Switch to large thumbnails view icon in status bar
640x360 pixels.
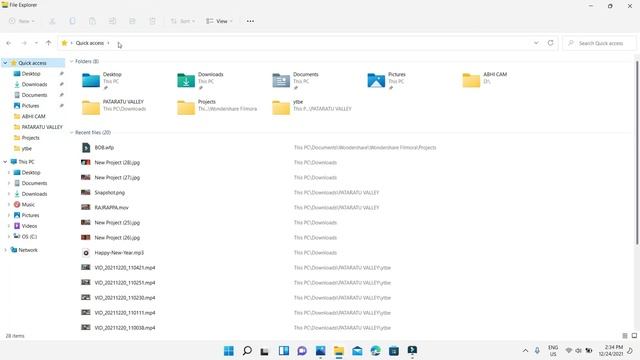point(634,336)
